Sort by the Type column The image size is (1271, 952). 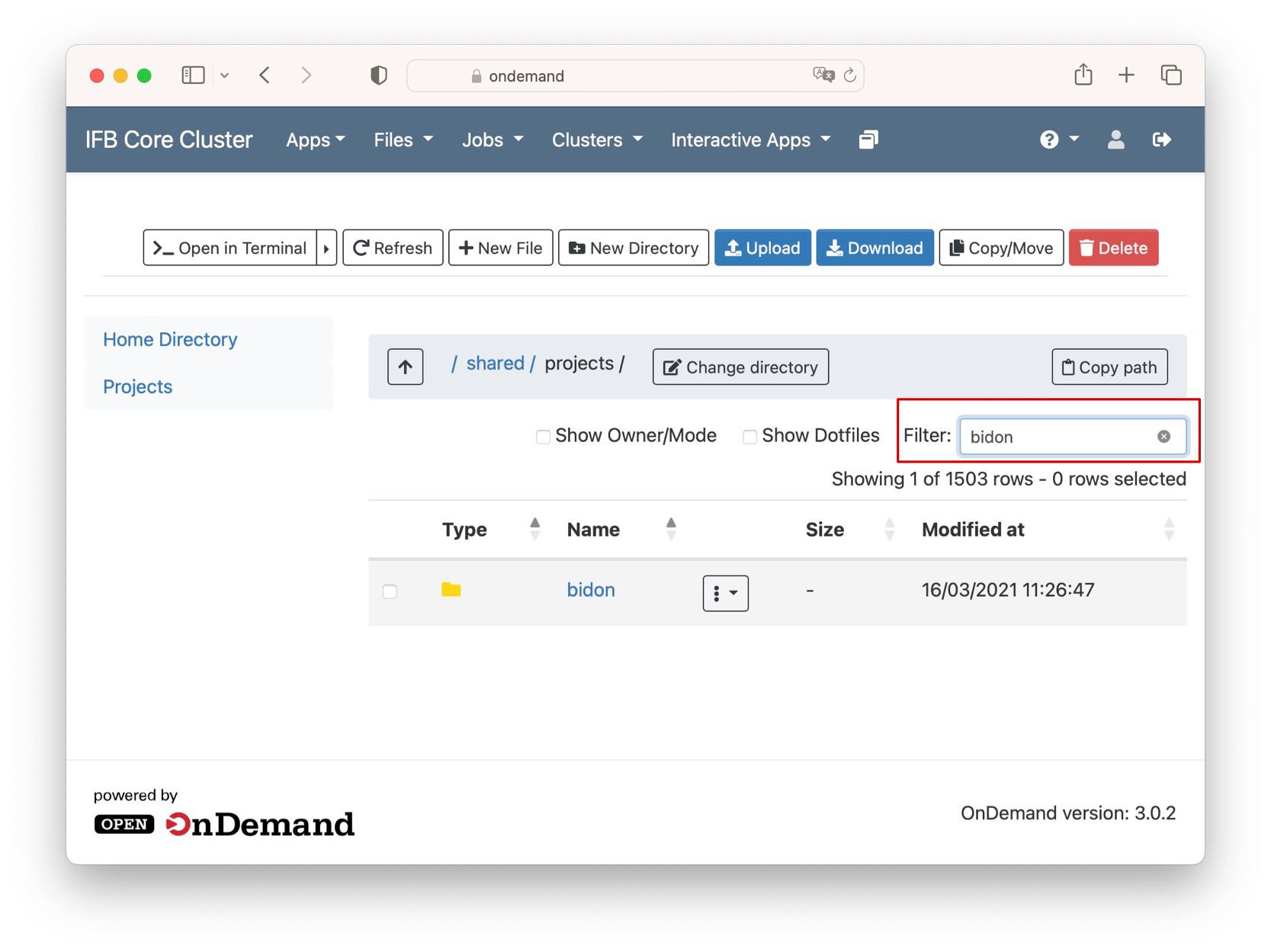(x=534, y=529)
